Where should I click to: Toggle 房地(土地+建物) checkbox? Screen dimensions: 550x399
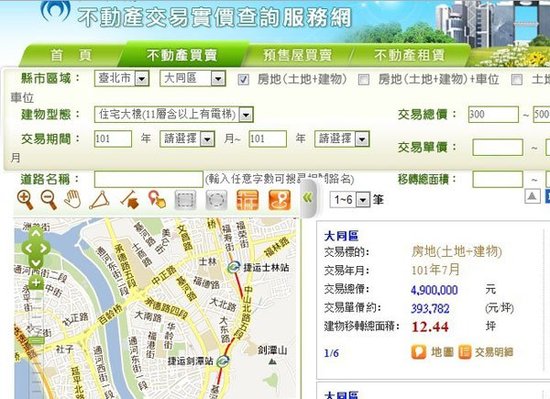[x=243, y=80]
